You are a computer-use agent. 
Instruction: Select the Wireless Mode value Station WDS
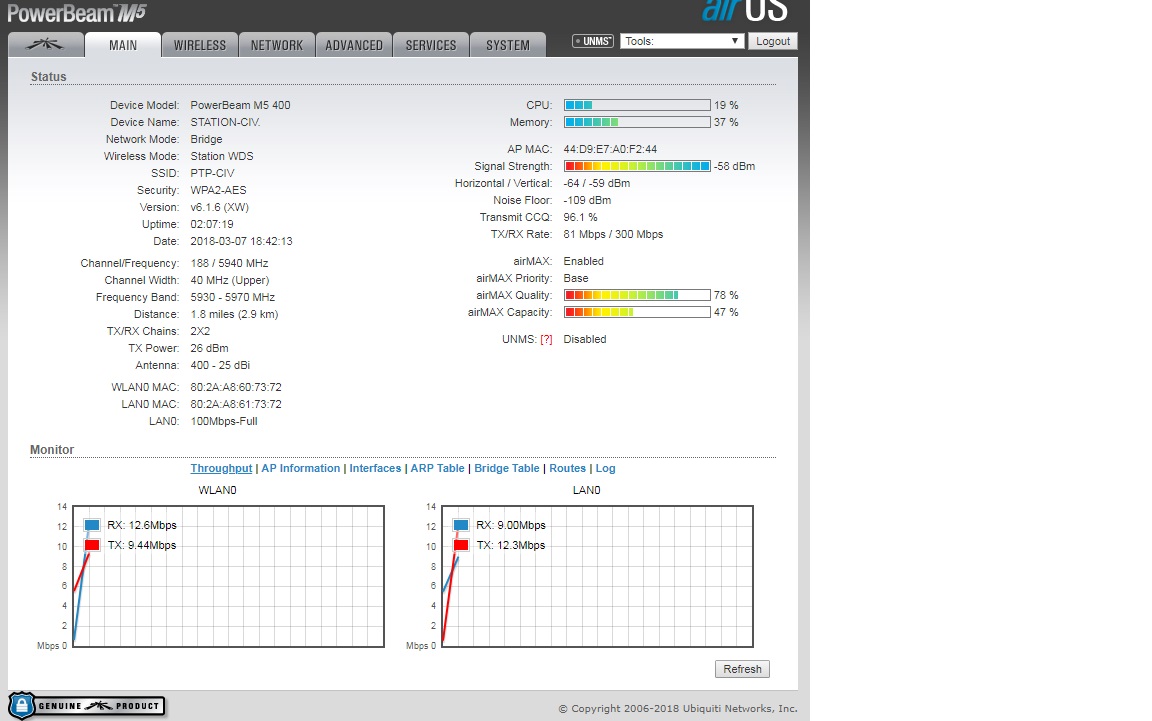click(222, 156)
